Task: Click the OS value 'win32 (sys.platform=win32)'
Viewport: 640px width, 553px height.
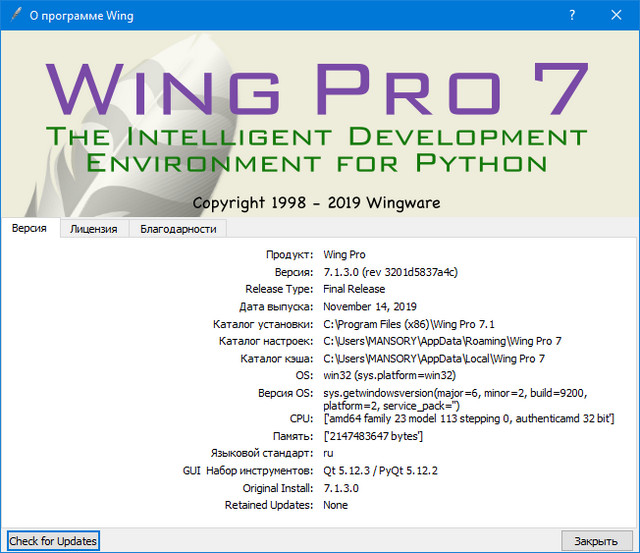Action: click(389, 375)
